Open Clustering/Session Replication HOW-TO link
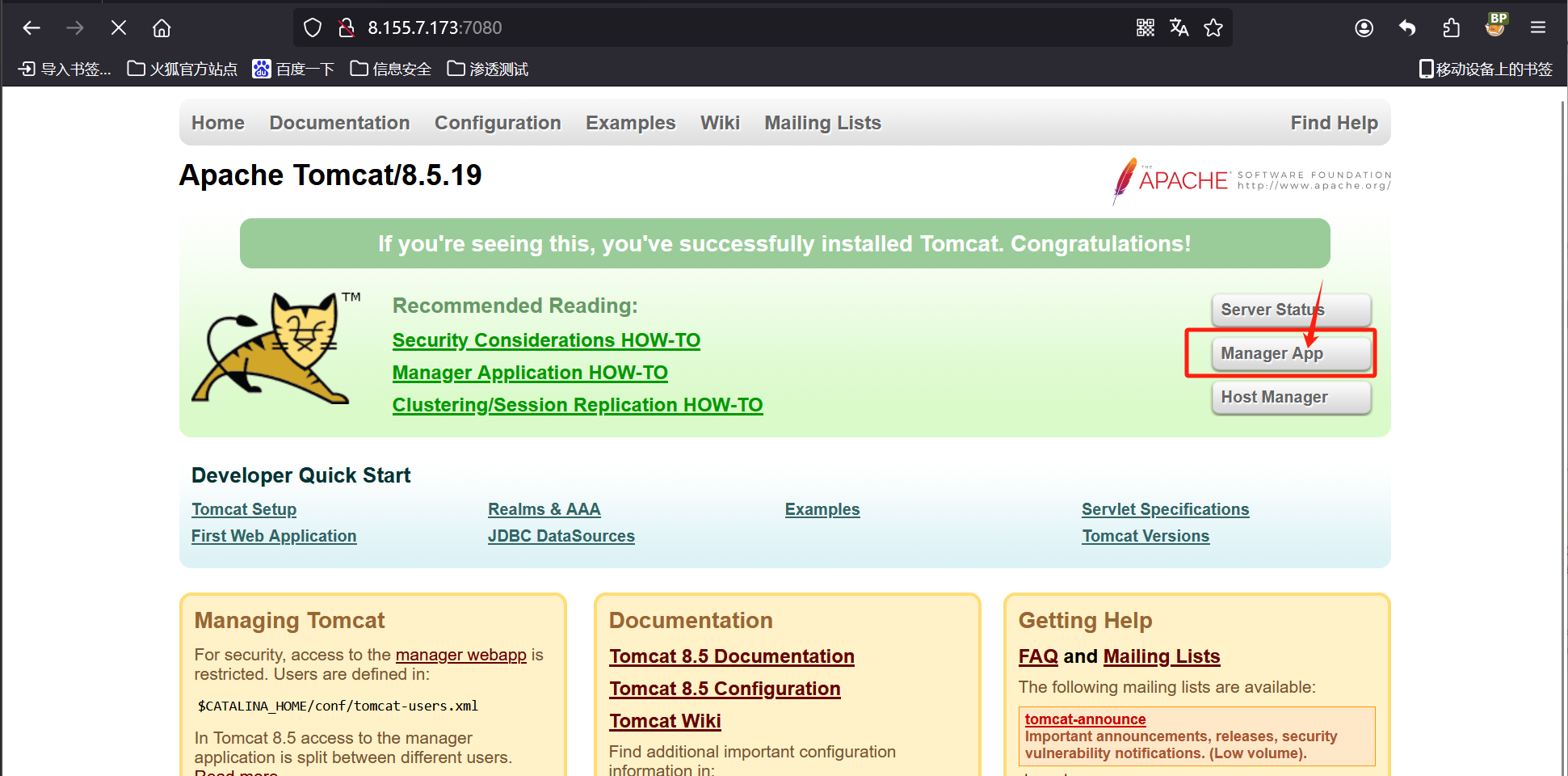The height and width of the screenshot is (776, 1568). click(x=578, y=405)
